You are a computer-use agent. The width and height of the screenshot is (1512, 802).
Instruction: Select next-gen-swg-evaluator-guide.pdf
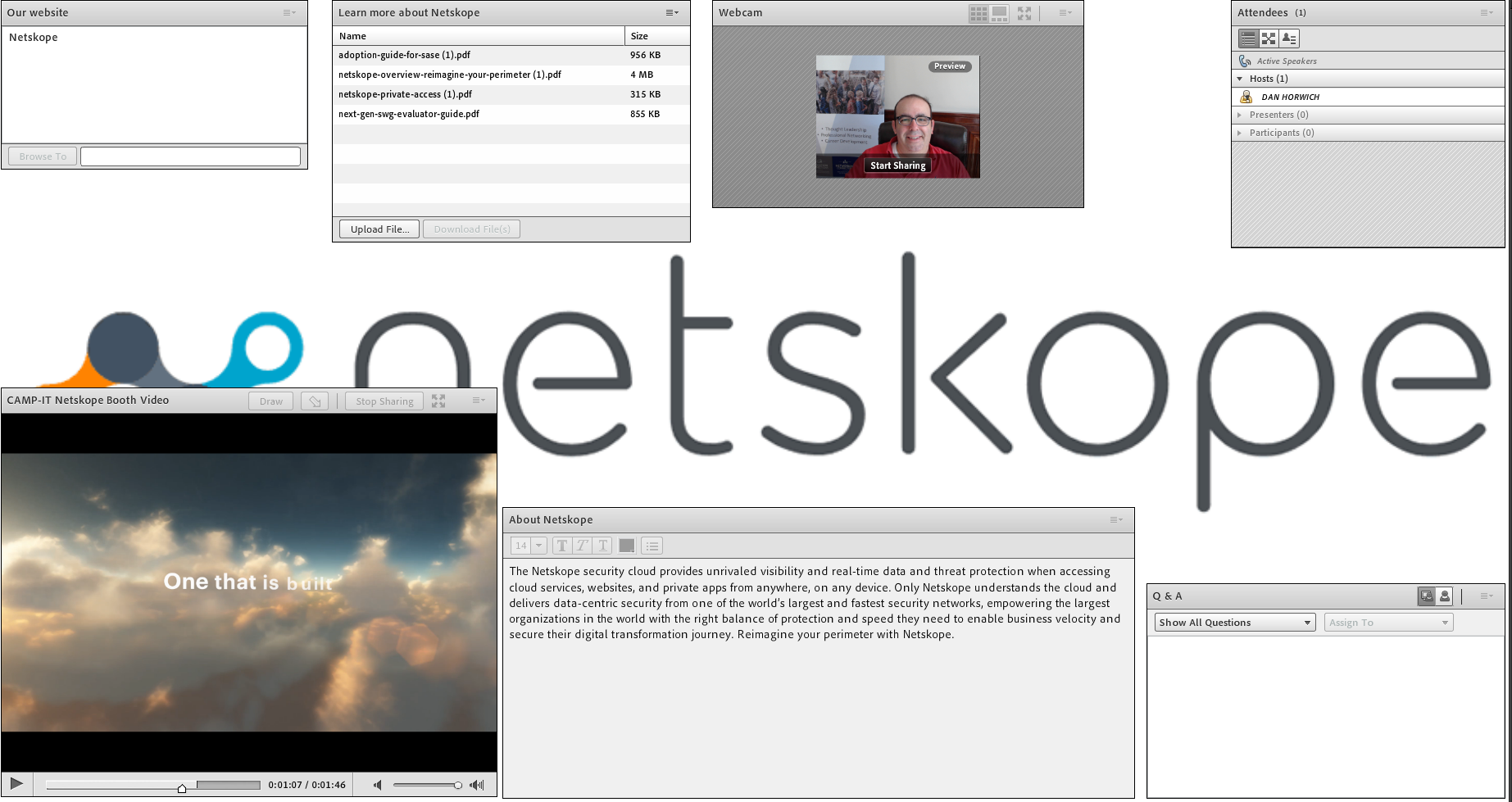pyautogui.click(x=511, y=115)
